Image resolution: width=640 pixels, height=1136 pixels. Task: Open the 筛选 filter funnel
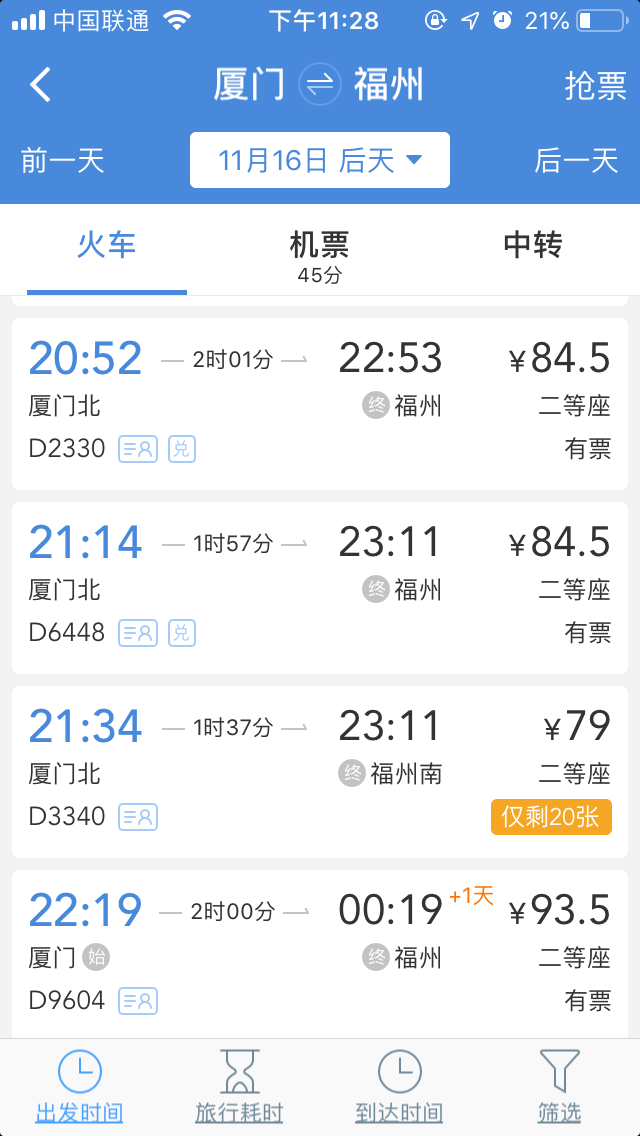(559, 1072)
